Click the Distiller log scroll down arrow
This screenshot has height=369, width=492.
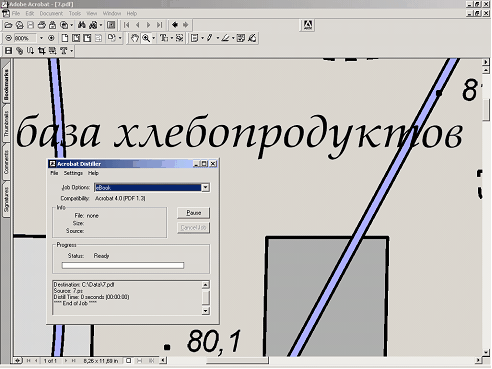[x=206, y=311]
